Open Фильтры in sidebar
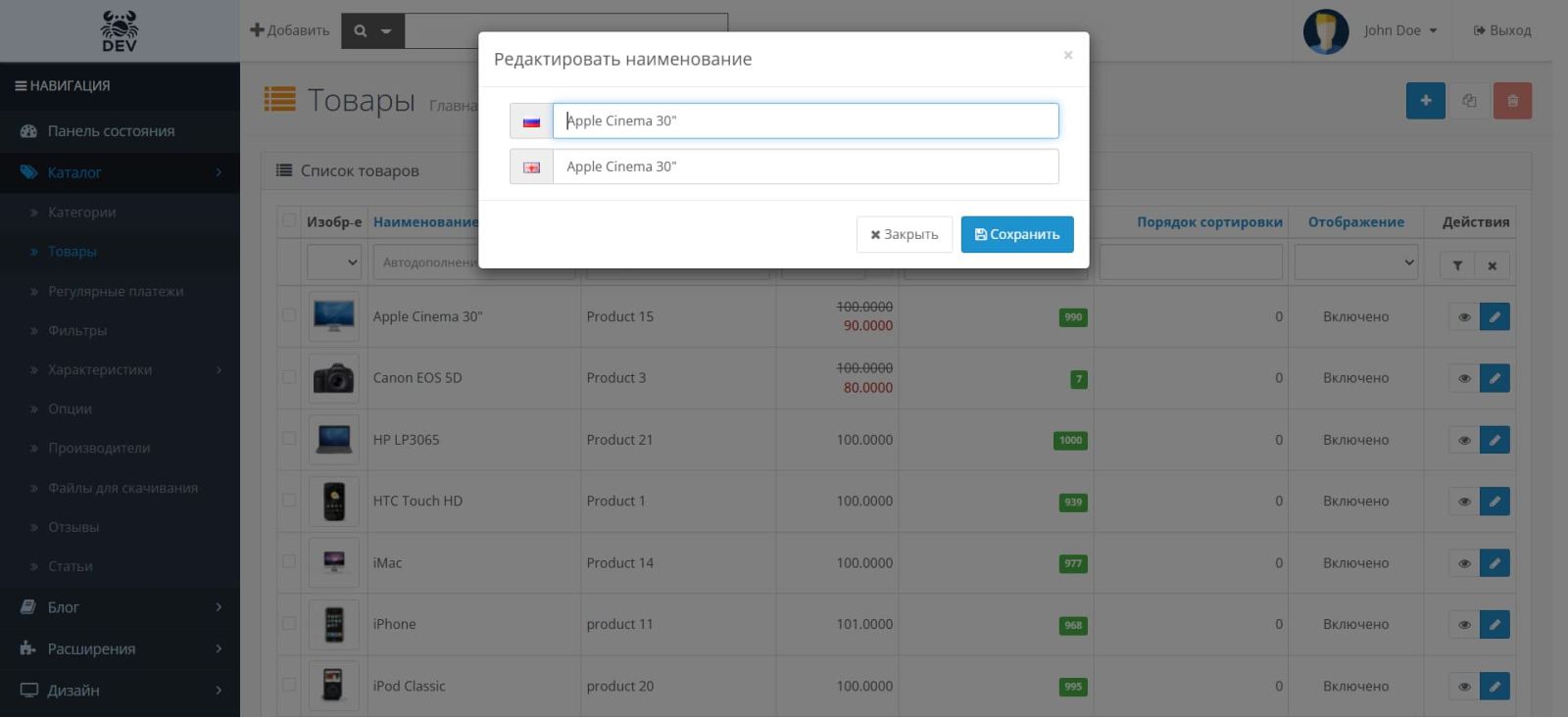 [77, 330]
